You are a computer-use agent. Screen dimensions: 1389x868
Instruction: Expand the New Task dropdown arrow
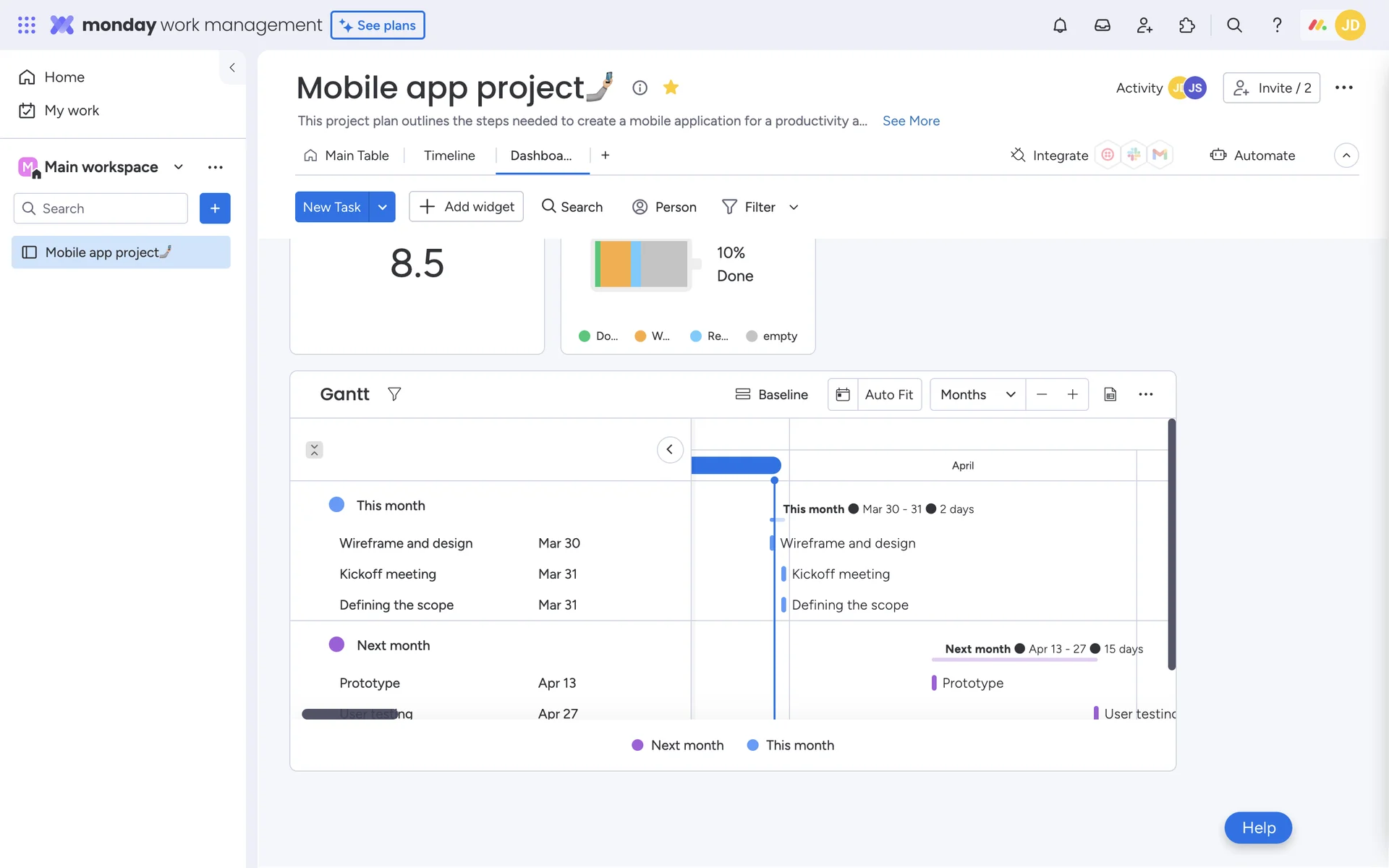382,207
